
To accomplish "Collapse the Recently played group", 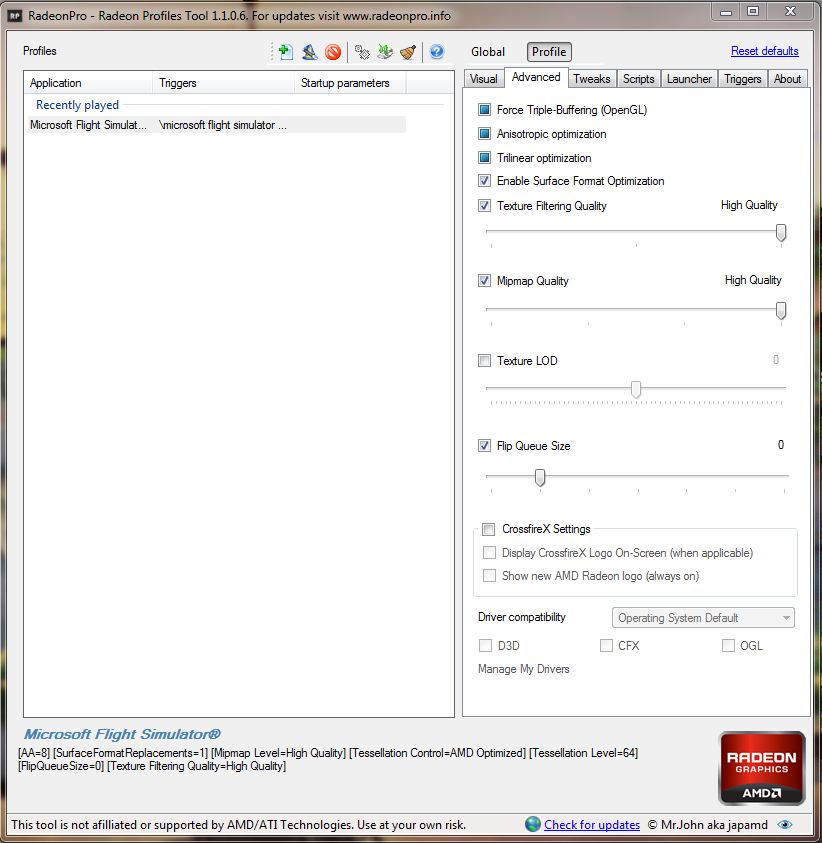I will pyautogui.click(x=77, y=105).
